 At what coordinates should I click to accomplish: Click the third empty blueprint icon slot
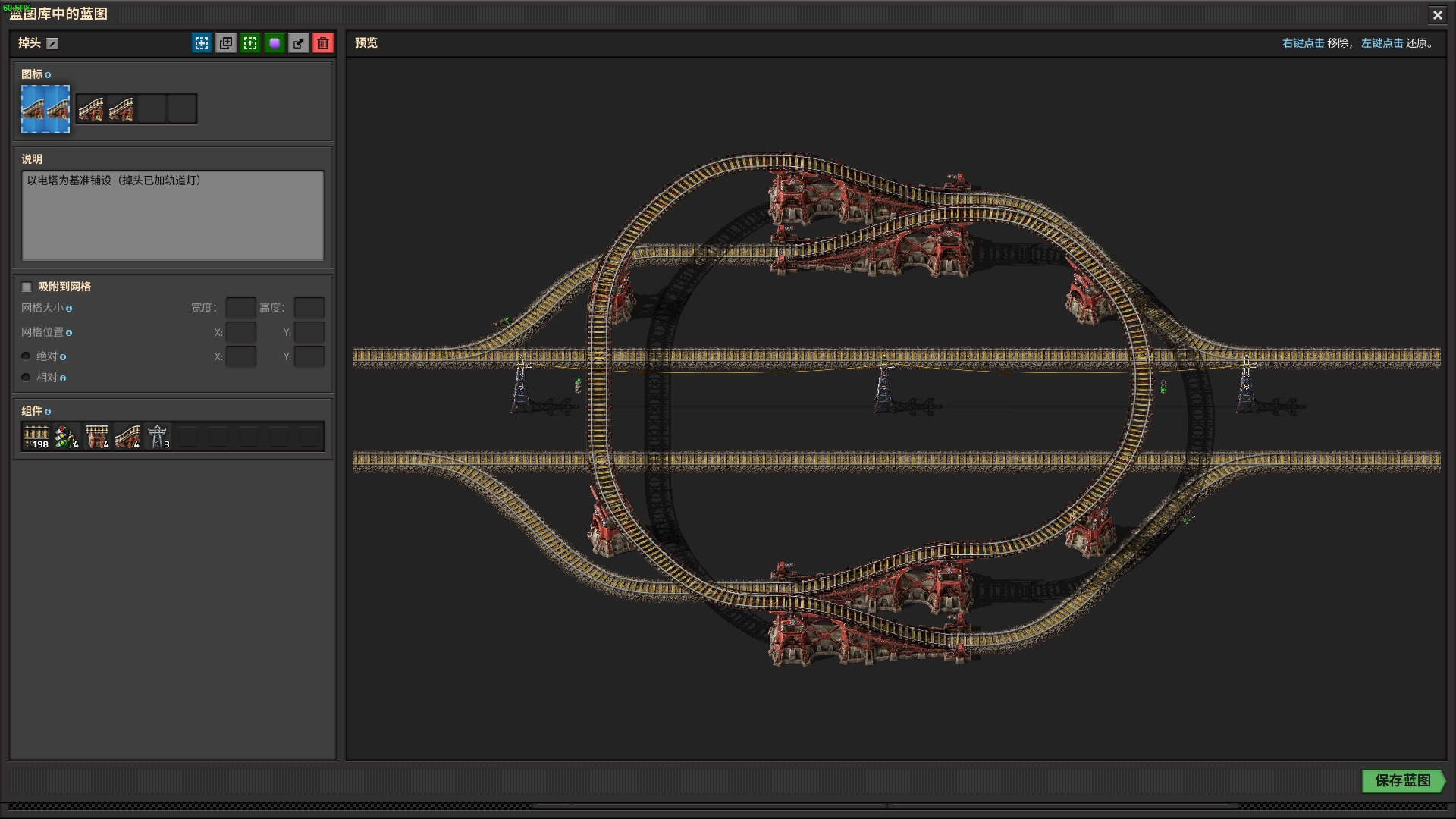coord(152,109)
